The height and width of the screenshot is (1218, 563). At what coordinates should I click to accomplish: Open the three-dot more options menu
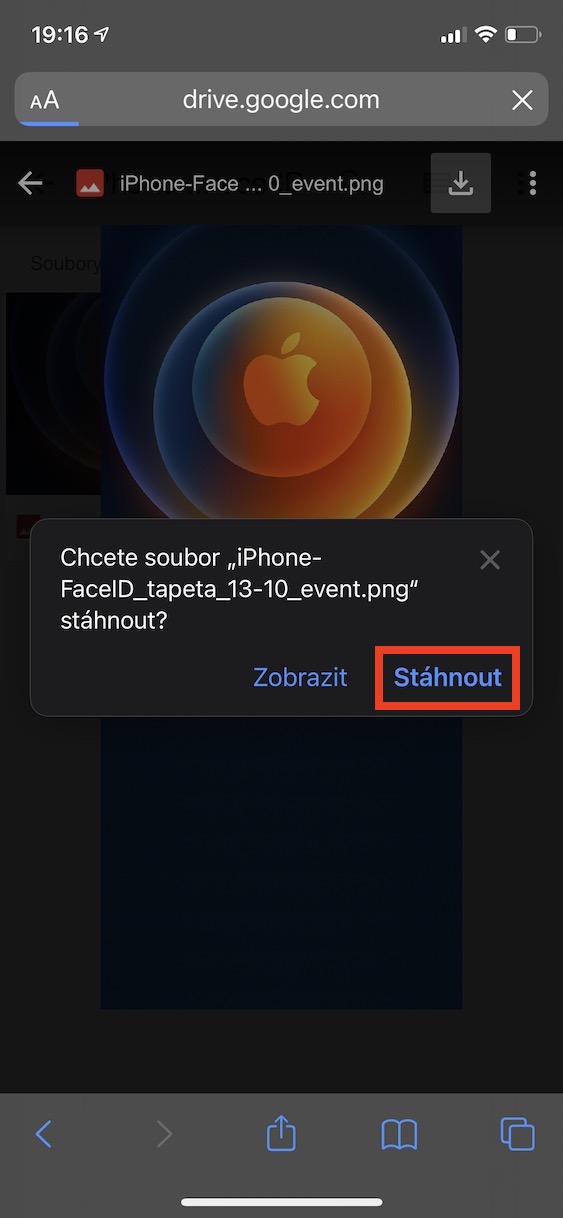pos(532,183)
